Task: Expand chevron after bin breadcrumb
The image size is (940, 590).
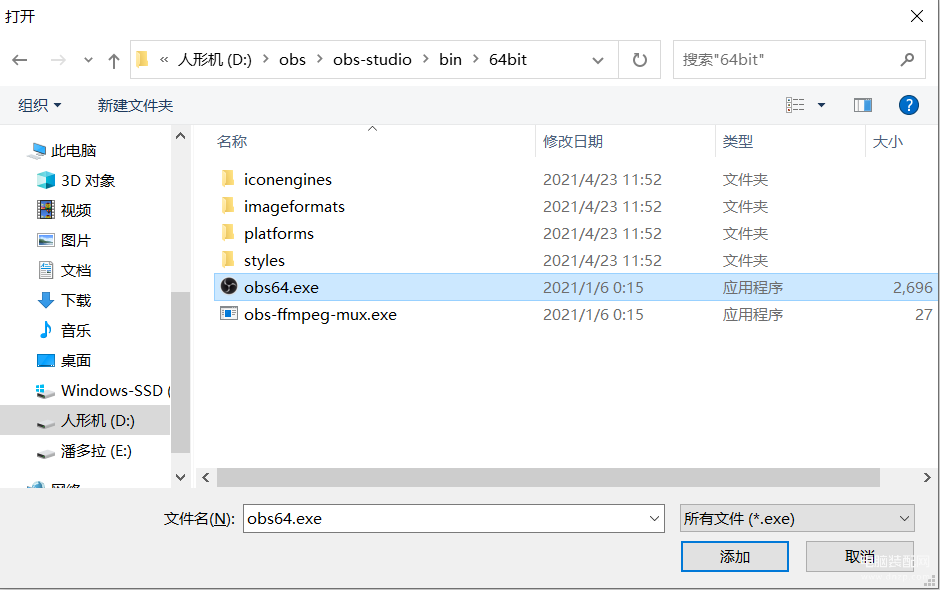Action: tap(476, 59)
